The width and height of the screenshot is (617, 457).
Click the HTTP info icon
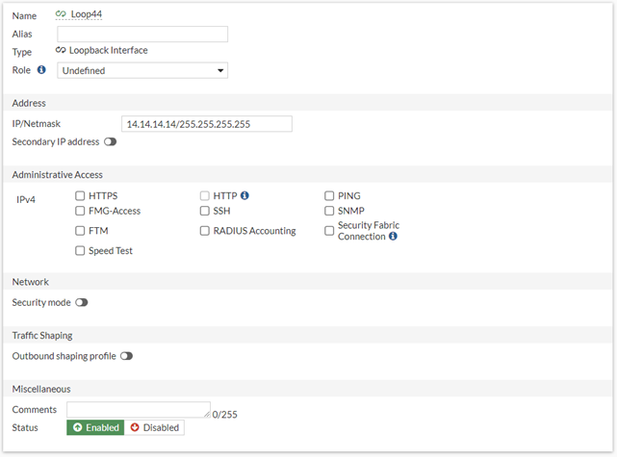point(244,196)
